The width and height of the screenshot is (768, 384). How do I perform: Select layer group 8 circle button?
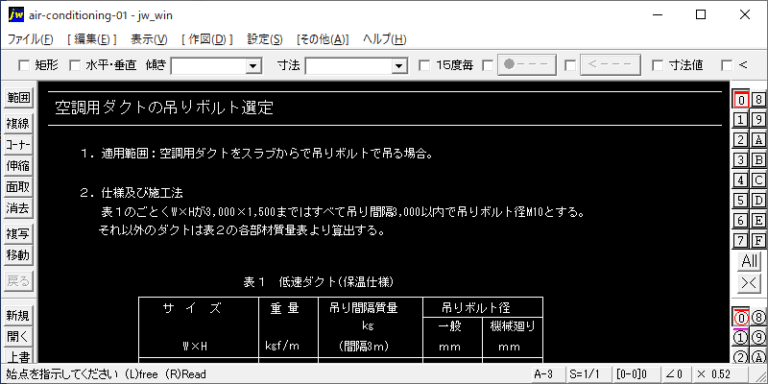758,318
